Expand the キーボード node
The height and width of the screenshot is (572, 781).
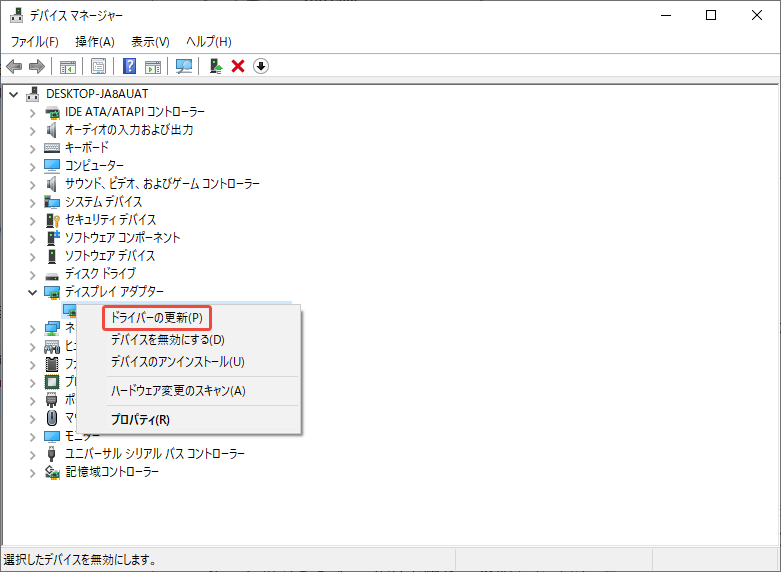(x=32, y=149)
